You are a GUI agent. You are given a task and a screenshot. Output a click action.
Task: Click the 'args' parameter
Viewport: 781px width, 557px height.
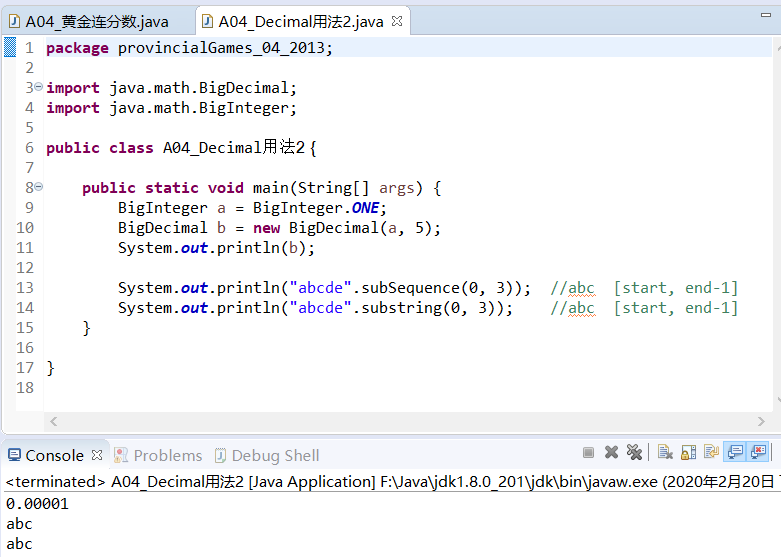[x=396, y=188]
